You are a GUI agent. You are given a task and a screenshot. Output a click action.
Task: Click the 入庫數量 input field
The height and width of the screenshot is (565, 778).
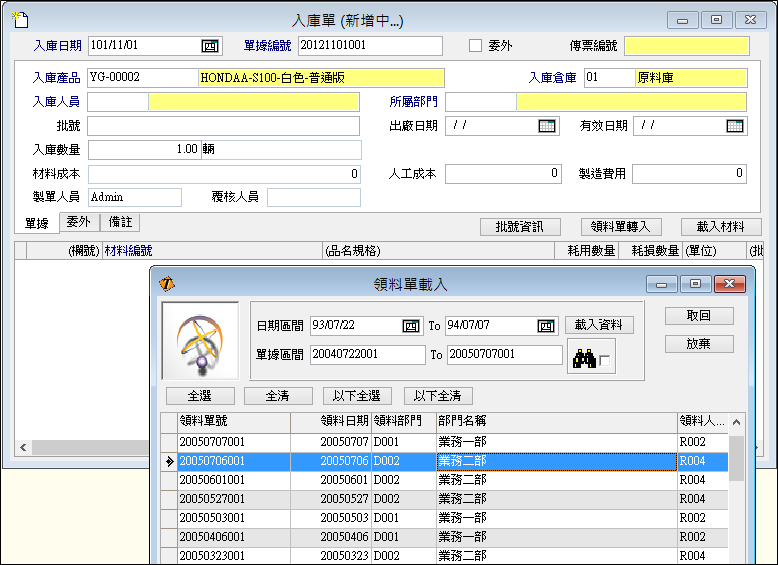(144, 150)
